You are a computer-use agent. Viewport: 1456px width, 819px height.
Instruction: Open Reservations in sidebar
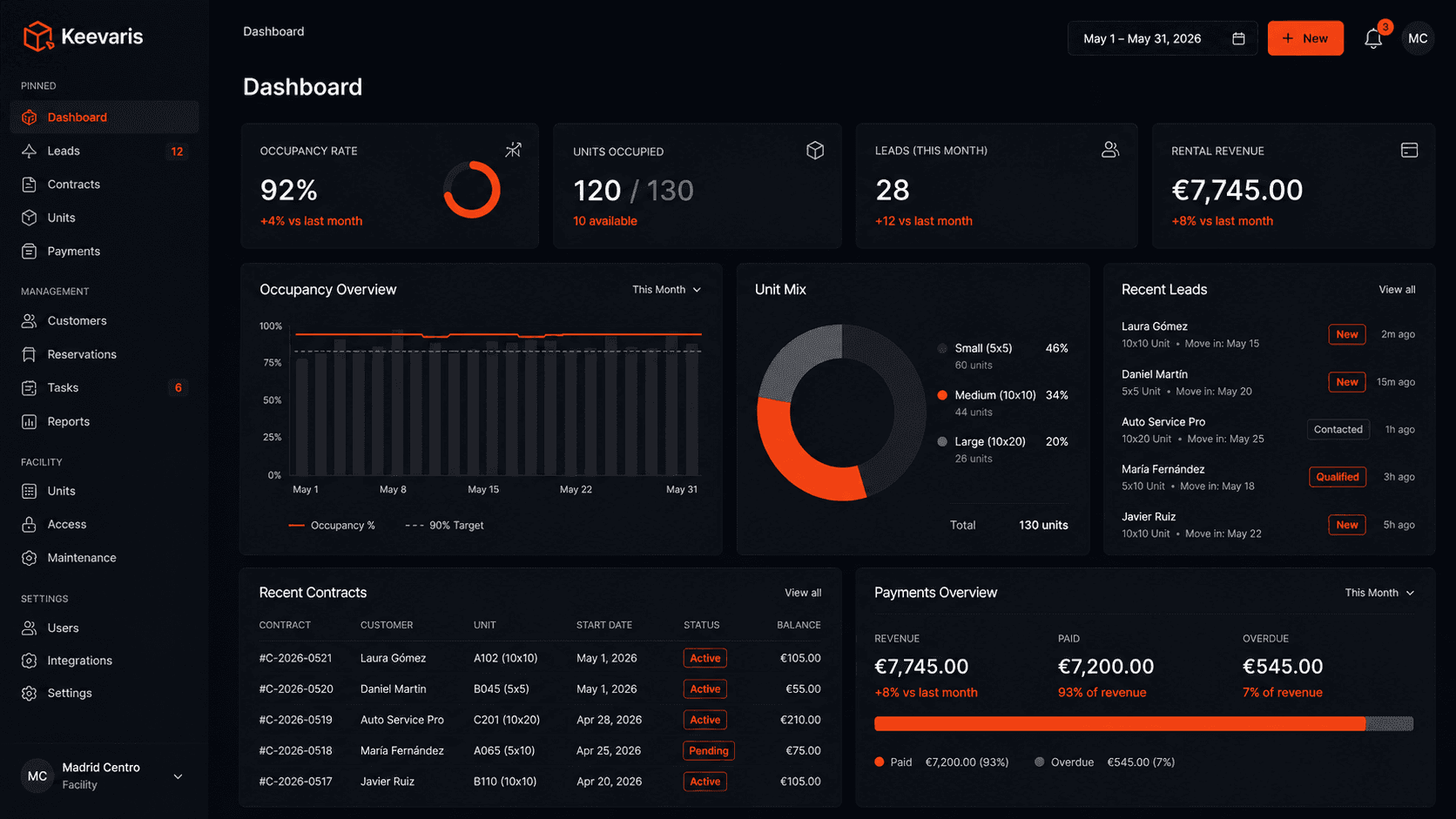point(104,354)
